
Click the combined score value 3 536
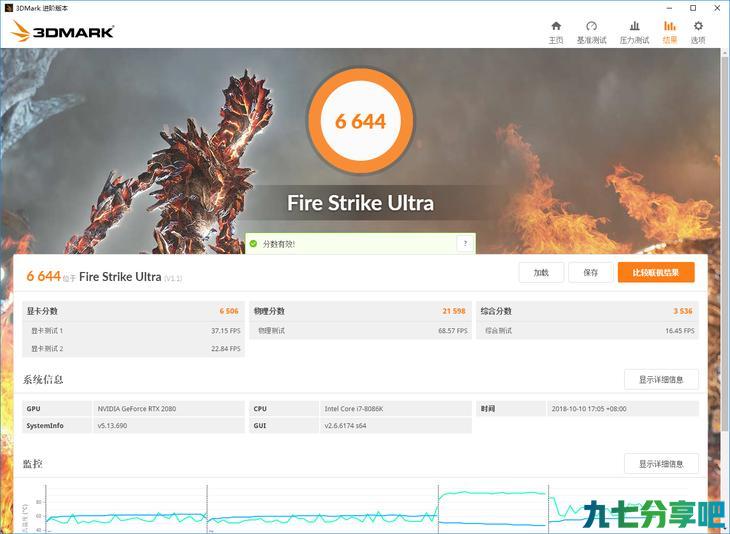pyautogui.click(x=683, y=311)
